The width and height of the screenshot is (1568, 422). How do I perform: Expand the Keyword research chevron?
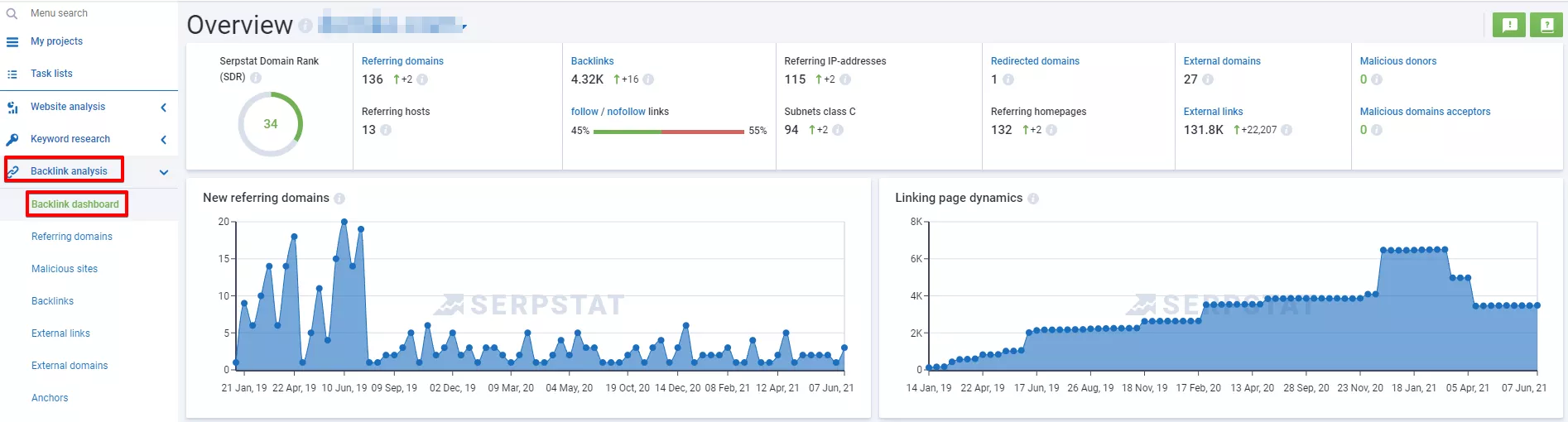pos(163,139)
